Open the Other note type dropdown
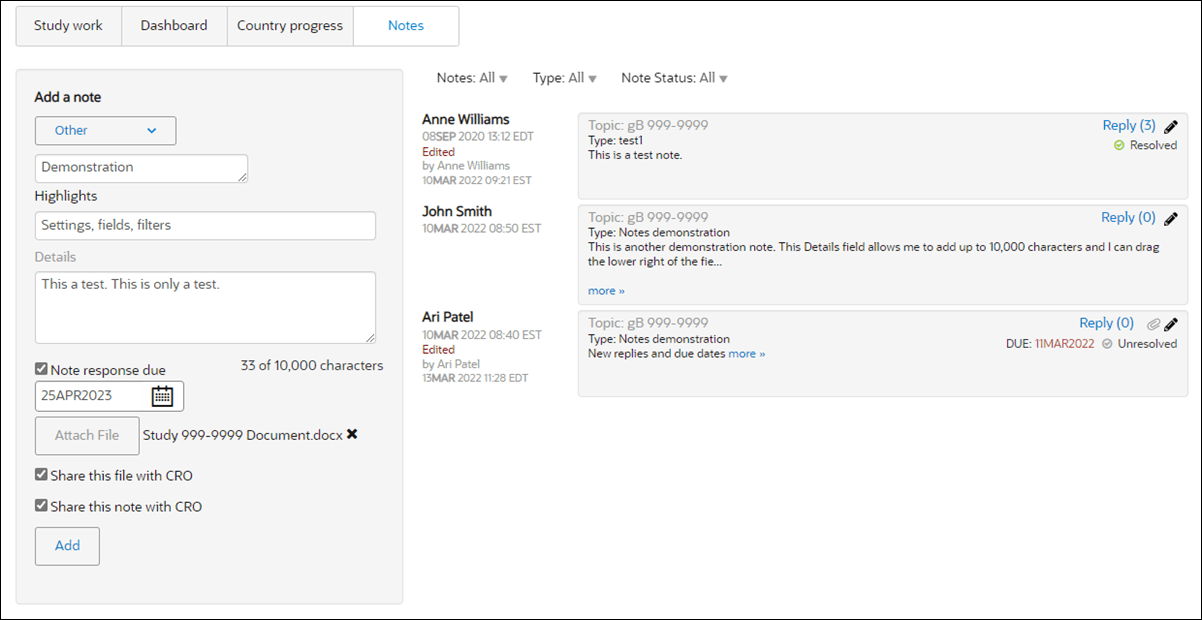Image resolution: width=1202 pixels, height=620 pixels. coord(105,130)
